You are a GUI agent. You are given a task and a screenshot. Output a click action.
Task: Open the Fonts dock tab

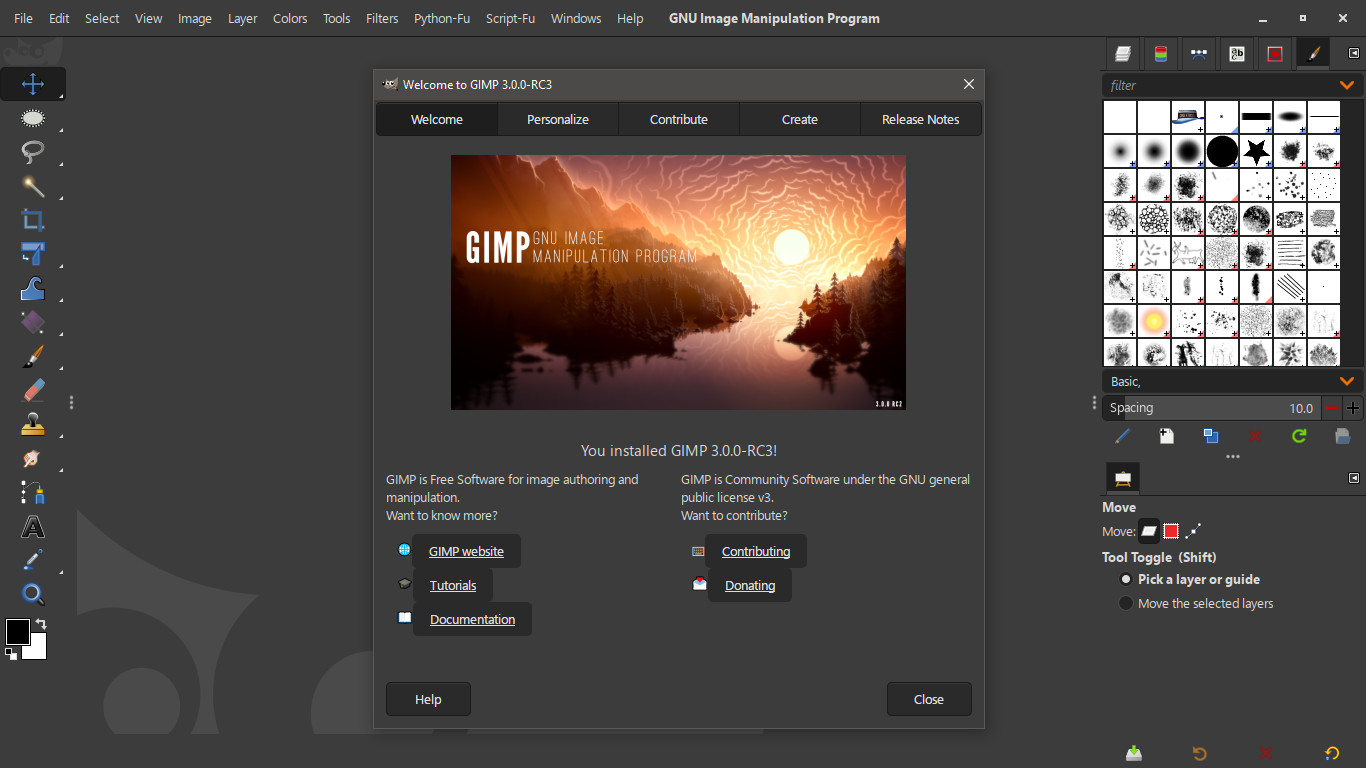click(x=1237, y=54)
